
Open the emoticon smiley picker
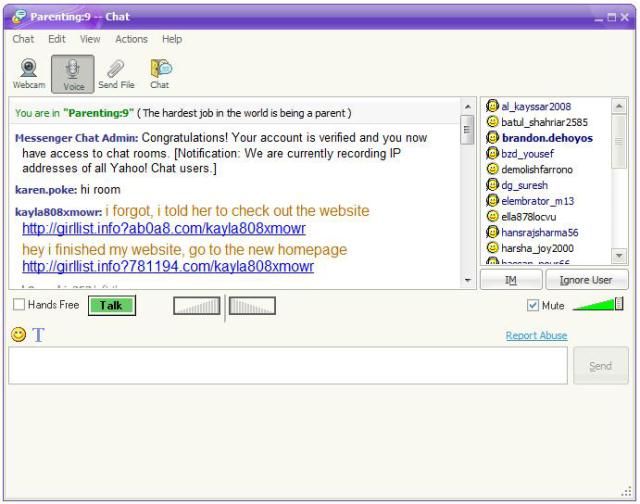(x=18, y=335)
